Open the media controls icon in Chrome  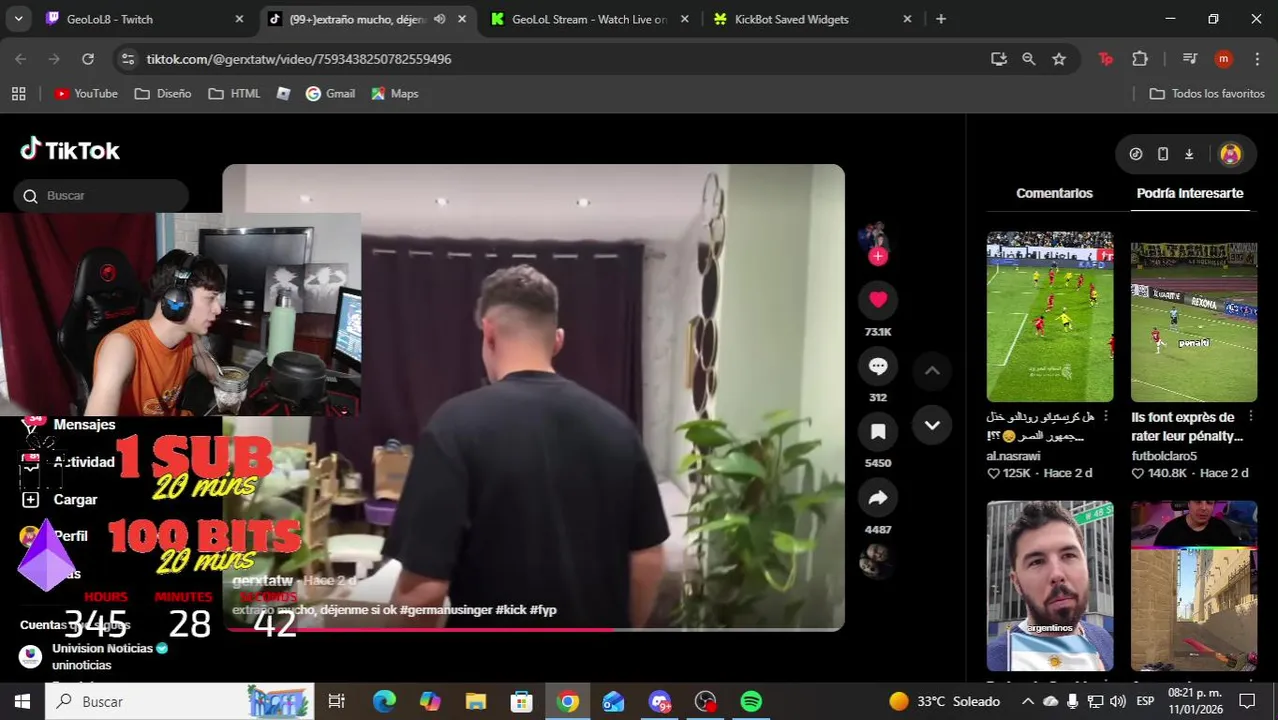click(1190, 59)
